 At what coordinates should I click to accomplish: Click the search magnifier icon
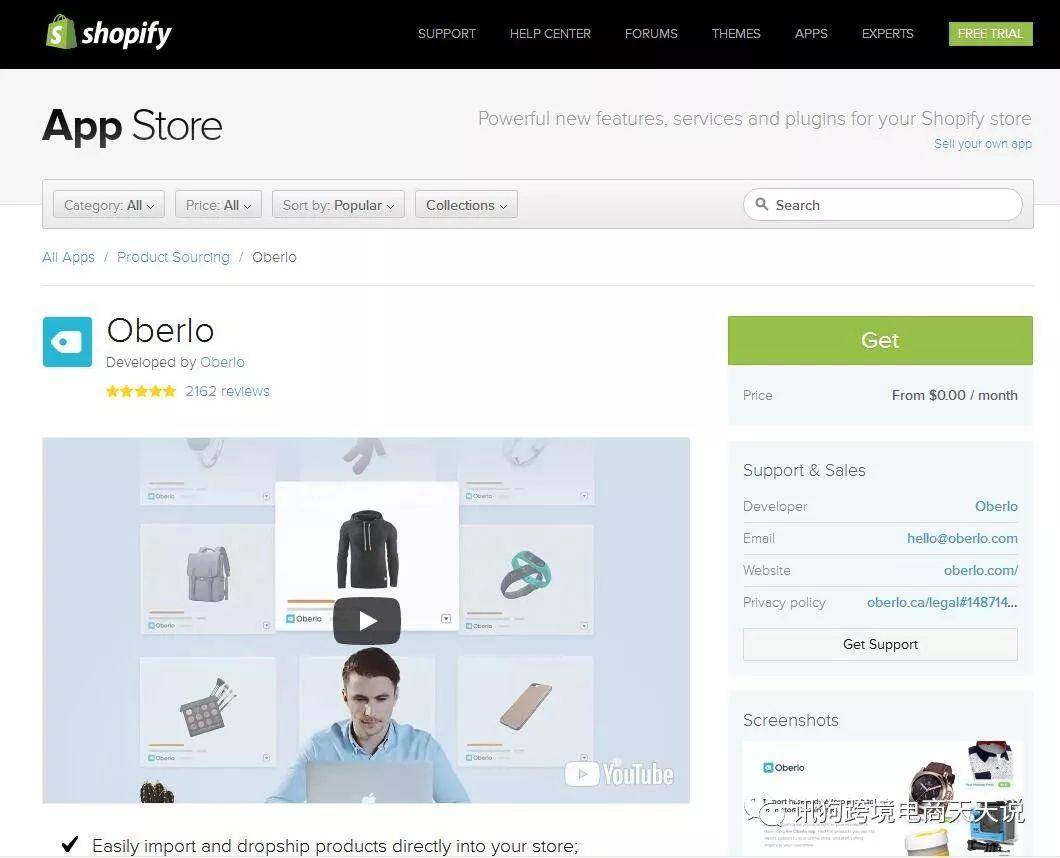tap(761, 204)
